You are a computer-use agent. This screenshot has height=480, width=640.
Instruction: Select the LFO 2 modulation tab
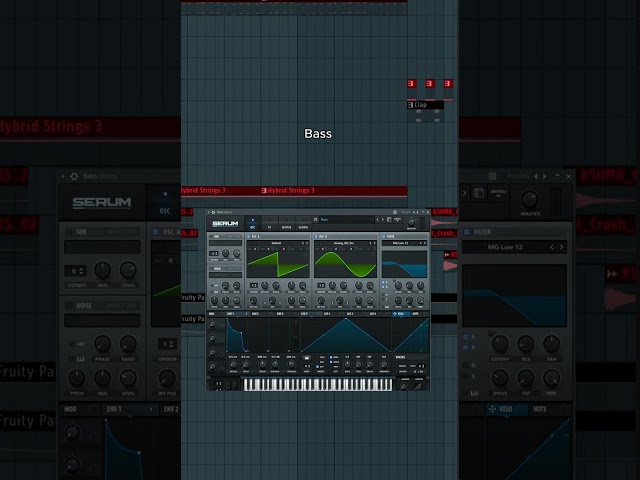point(333,314)
